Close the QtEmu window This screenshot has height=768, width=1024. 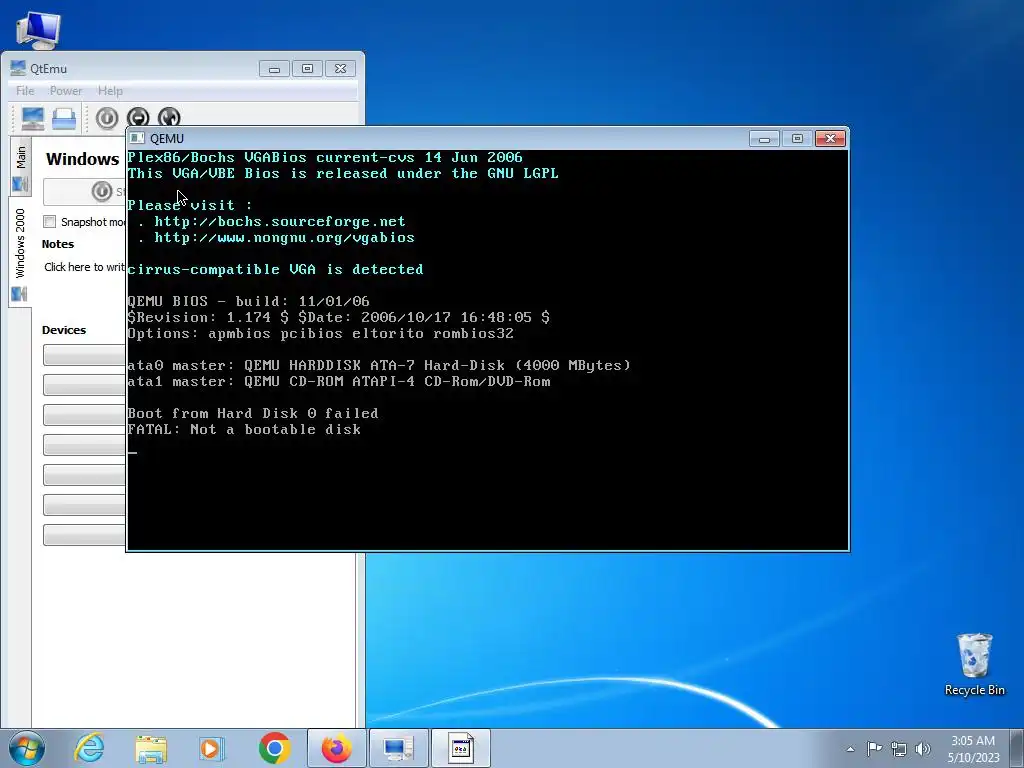coord(340,69)
